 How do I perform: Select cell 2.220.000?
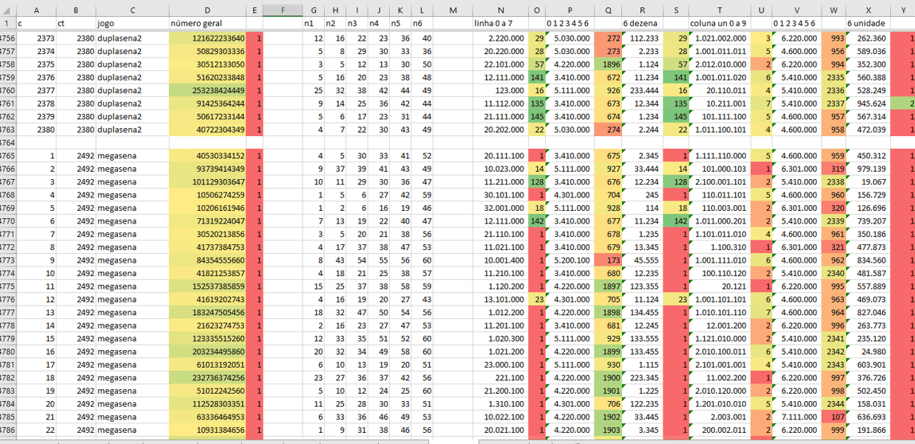pos(500,38)
